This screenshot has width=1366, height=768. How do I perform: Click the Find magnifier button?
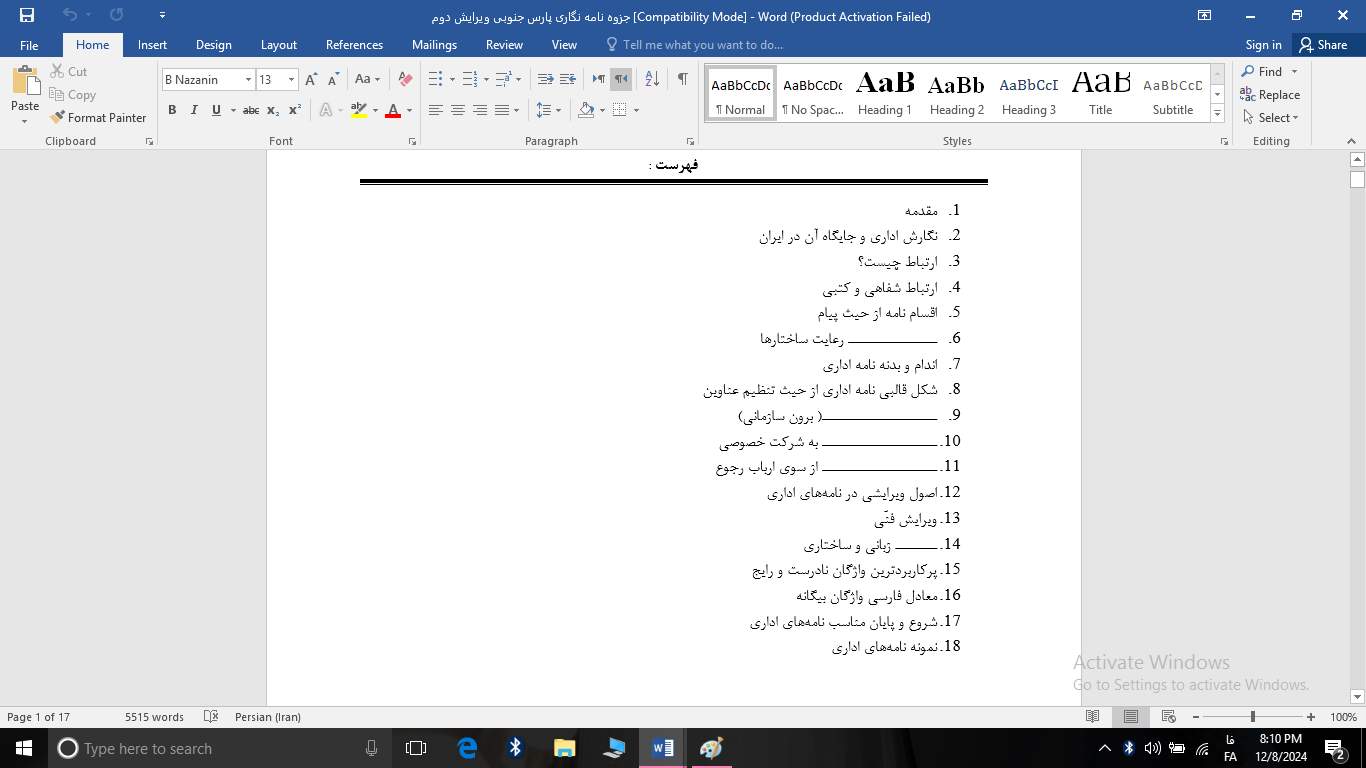click(x=1262, y=72)
